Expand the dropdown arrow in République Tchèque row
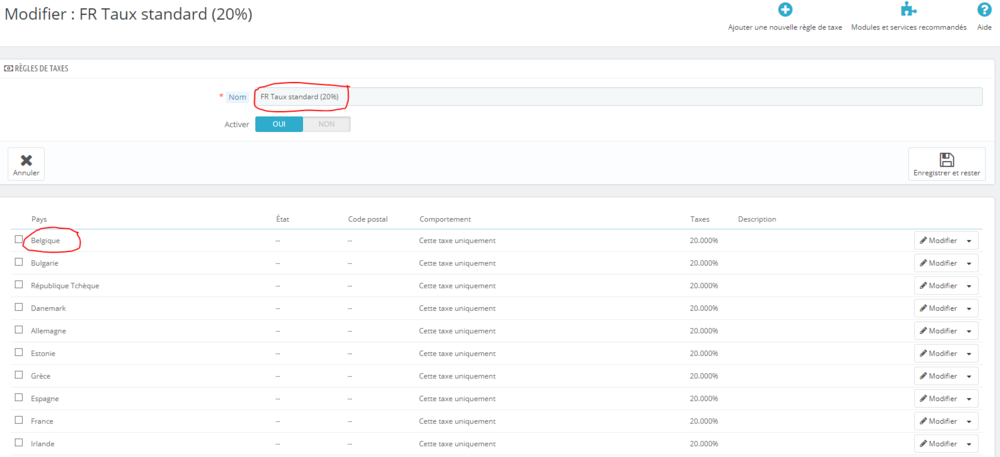The height and width of the screenshot is (457, 1000). point(970,286)
